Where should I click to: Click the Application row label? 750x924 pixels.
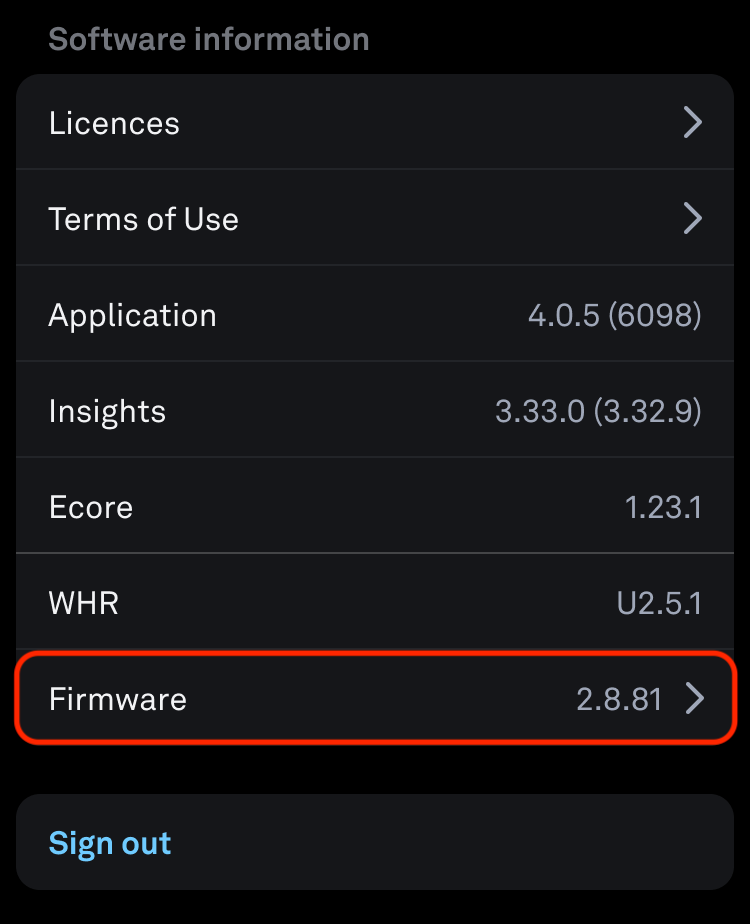tap(132, 315)
